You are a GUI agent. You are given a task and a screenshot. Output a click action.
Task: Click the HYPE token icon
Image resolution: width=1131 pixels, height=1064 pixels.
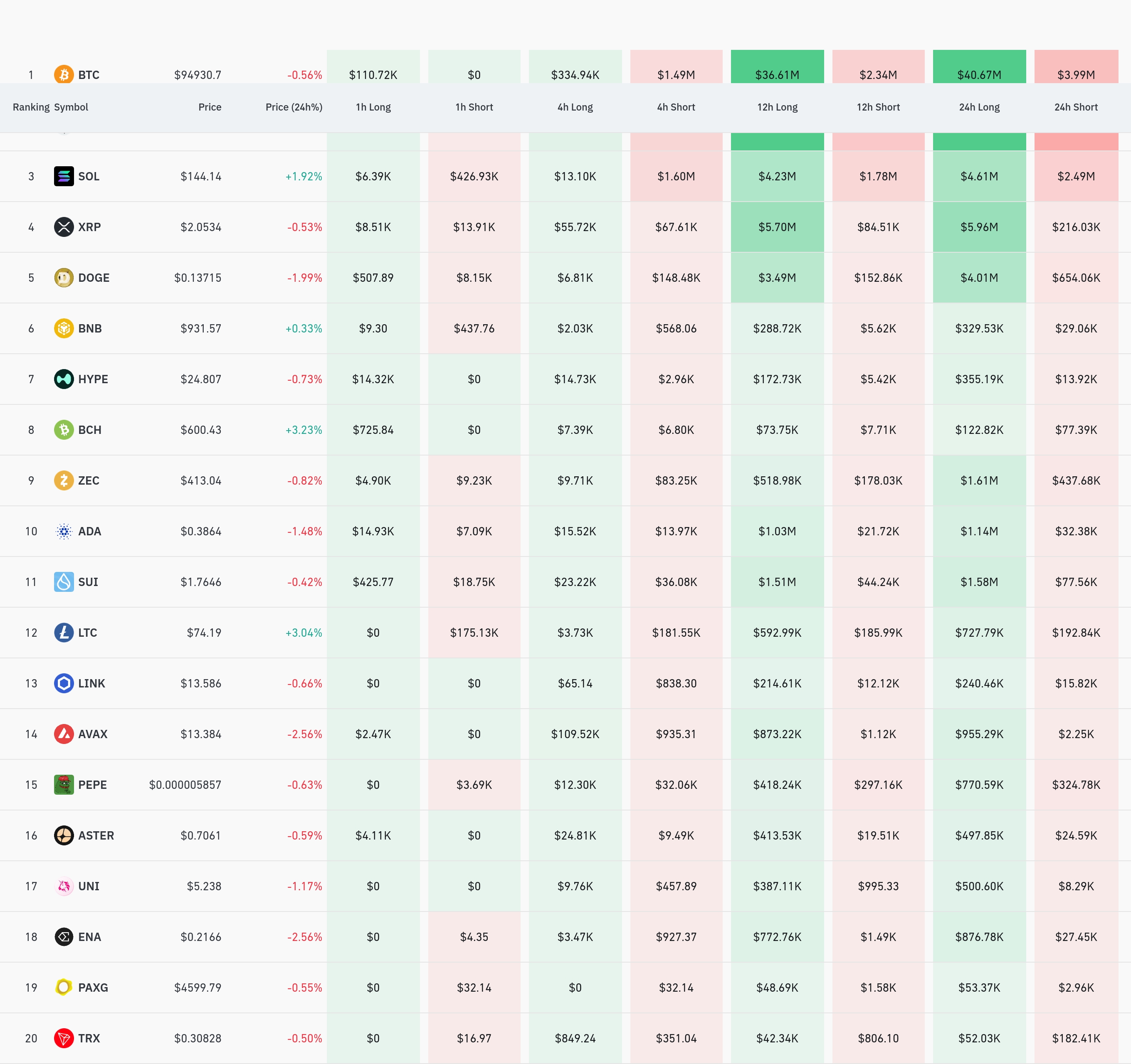pos(64,379)
